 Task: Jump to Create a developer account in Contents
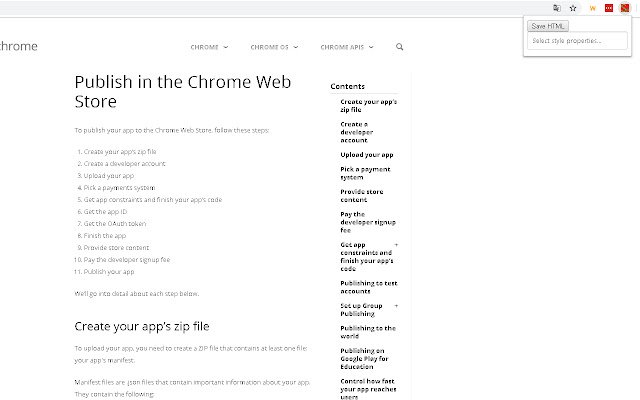357,132
